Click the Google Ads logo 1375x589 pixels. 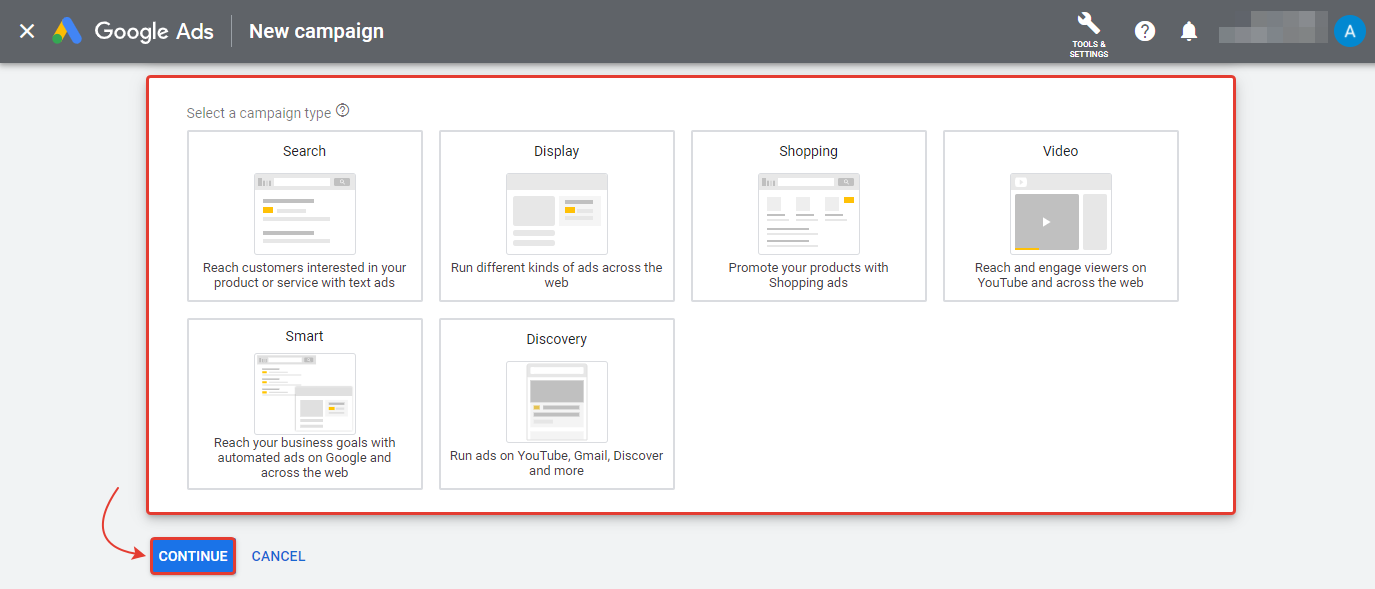(x=133, y=31)
